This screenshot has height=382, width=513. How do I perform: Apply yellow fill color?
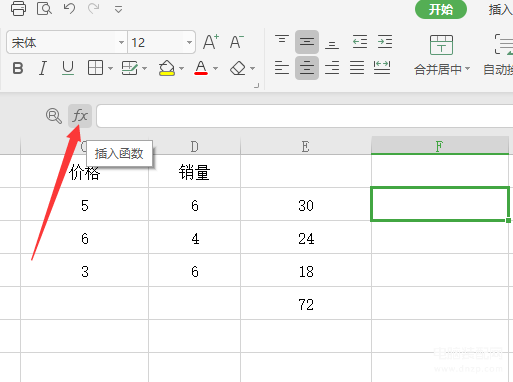167,68
